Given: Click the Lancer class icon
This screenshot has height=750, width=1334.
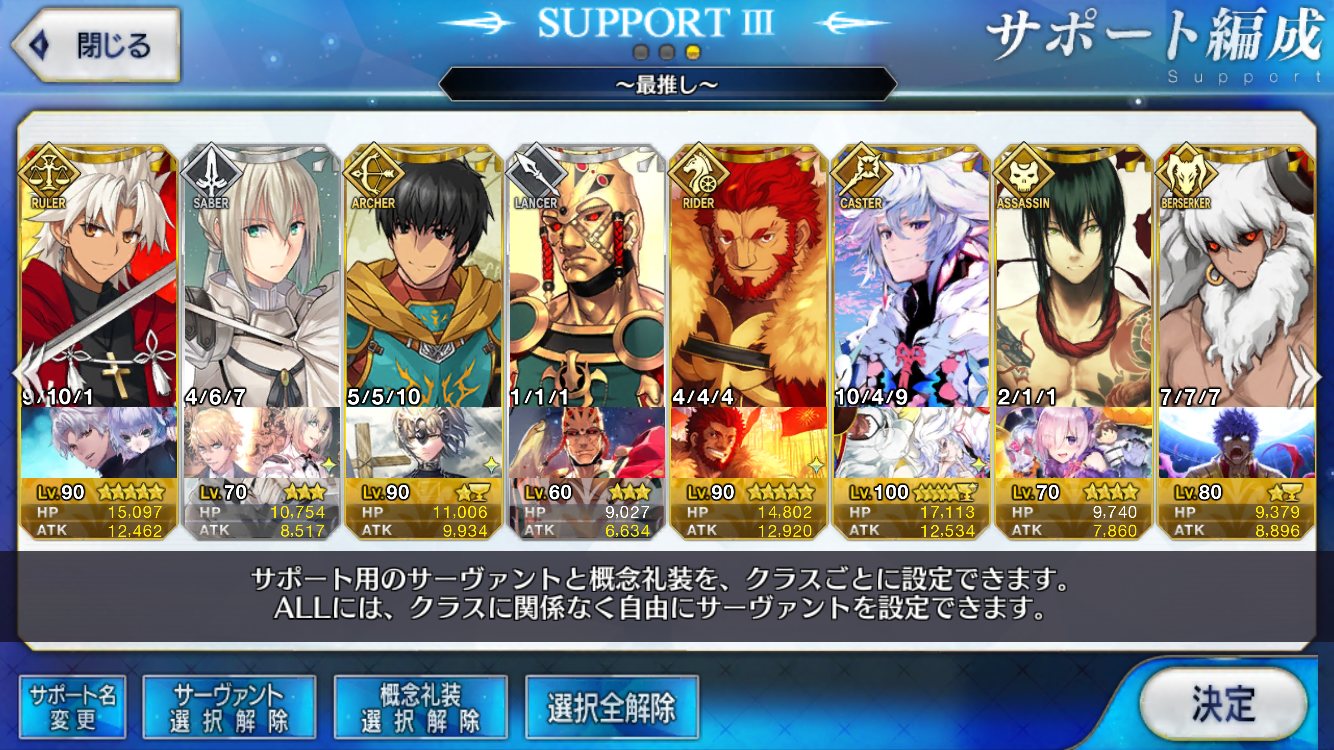Looking at the screenshot, I should 536,174.
